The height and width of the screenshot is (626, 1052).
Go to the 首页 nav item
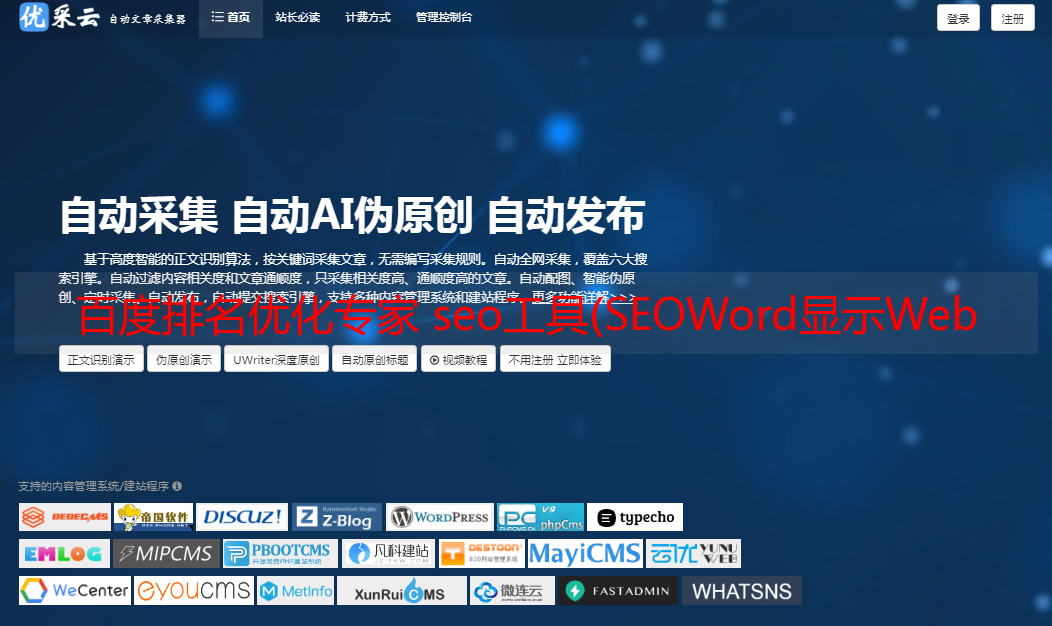pyautogui.click(x=231, y=17)
